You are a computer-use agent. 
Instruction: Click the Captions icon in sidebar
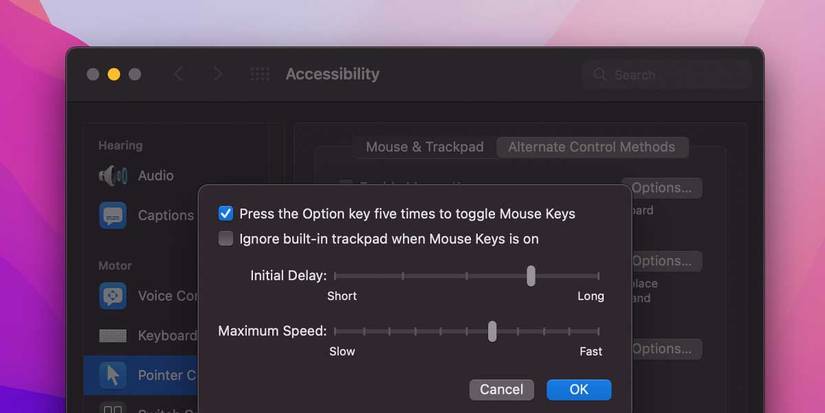click(x=112, y=215)
